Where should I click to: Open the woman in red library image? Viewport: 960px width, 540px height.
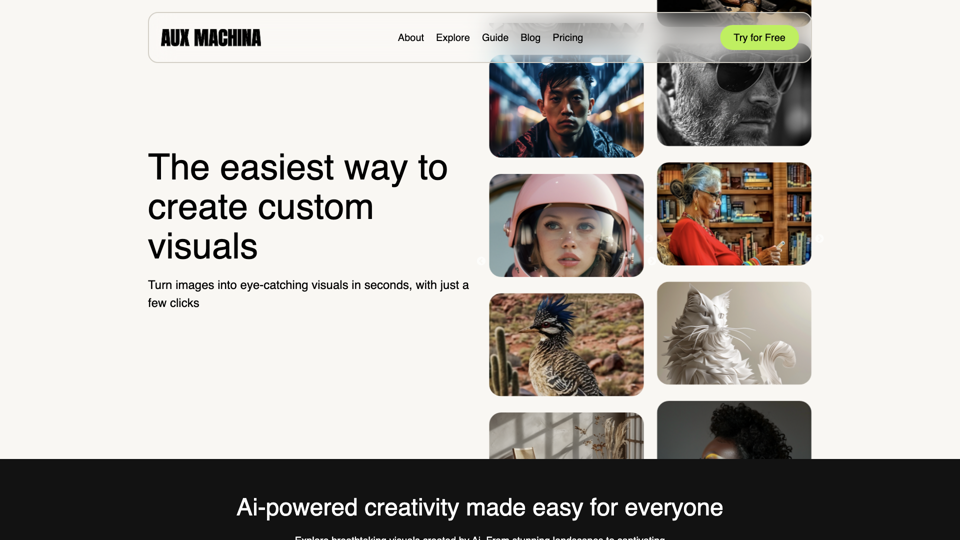point(734,214)
